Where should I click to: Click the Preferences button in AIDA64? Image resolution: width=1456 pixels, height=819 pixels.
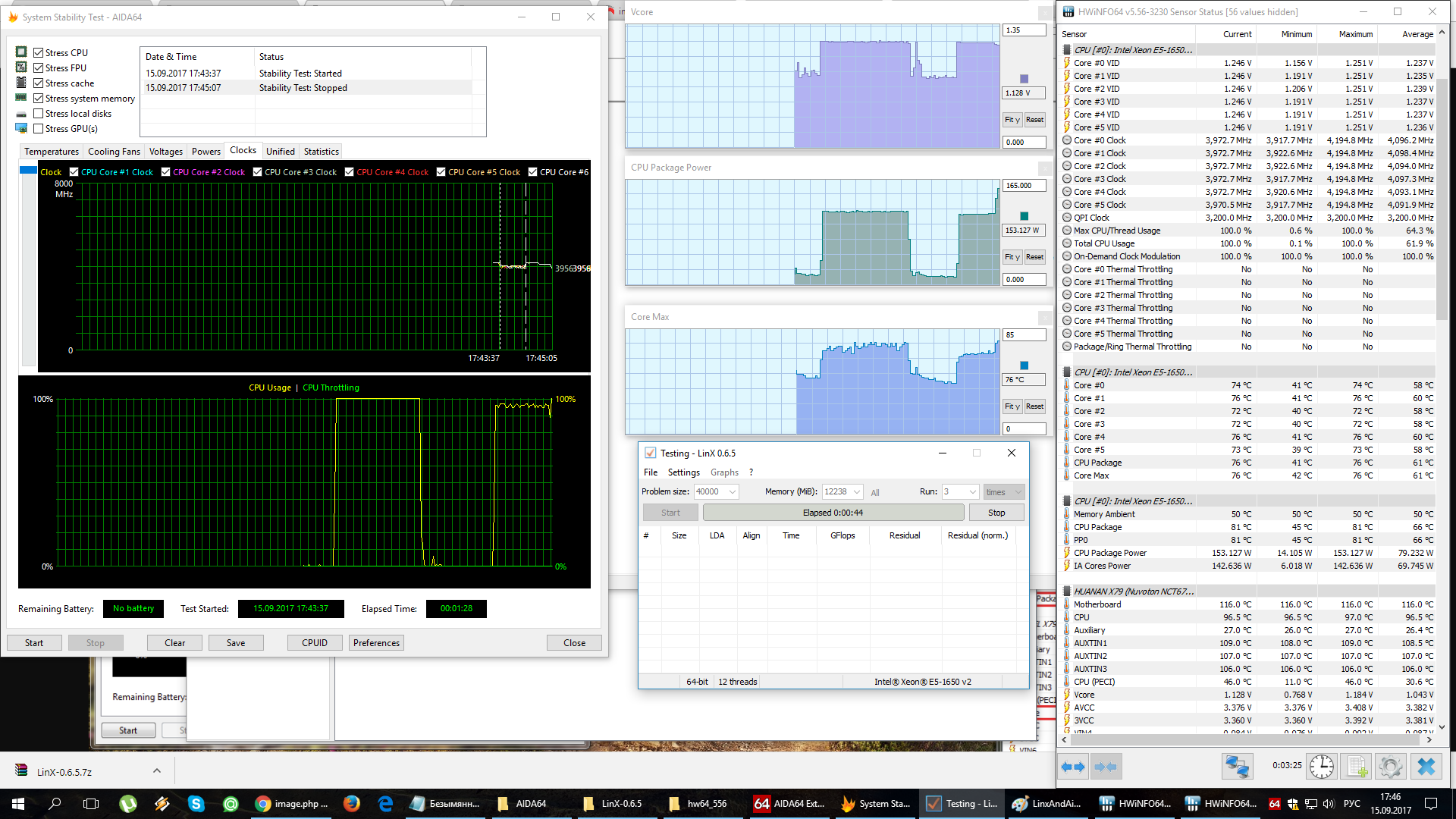click(376, 642)
